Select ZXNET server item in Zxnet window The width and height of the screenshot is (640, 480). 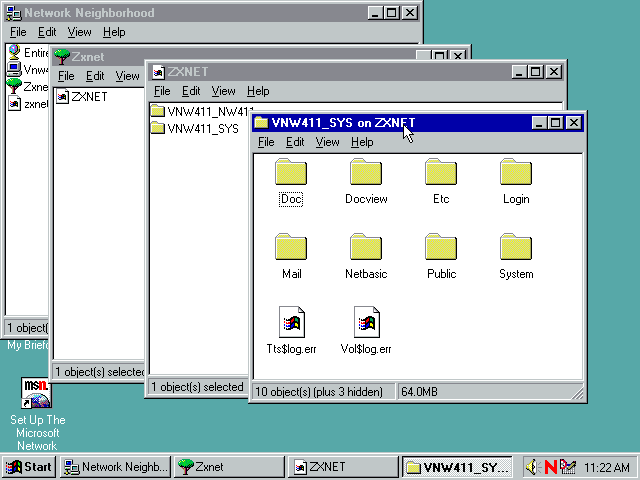click(x=82, y=97)
